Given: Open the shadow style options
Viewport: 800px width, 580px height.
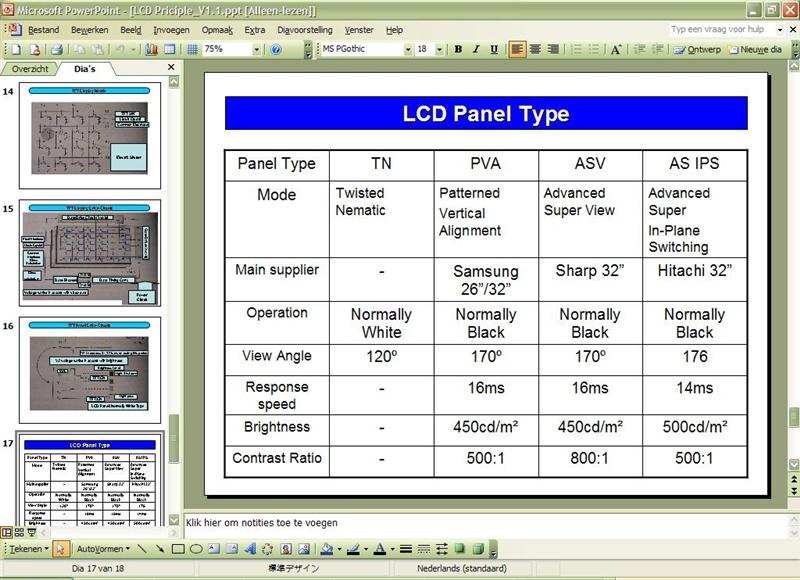Looking at the screenshot, I should click(x=460, y=549).
